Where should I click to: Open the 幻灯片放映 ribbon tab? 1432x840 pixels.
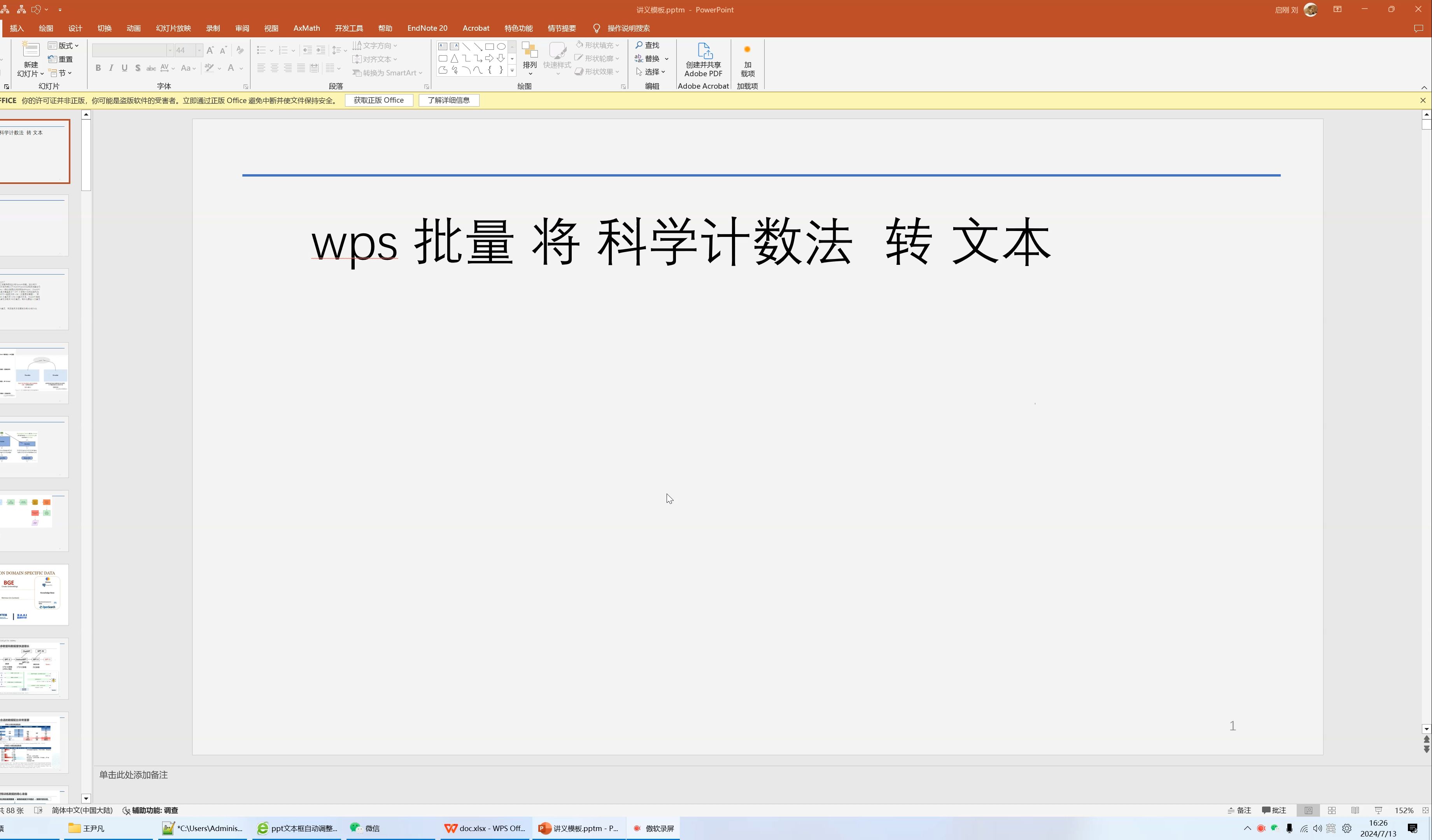[173, 28]
